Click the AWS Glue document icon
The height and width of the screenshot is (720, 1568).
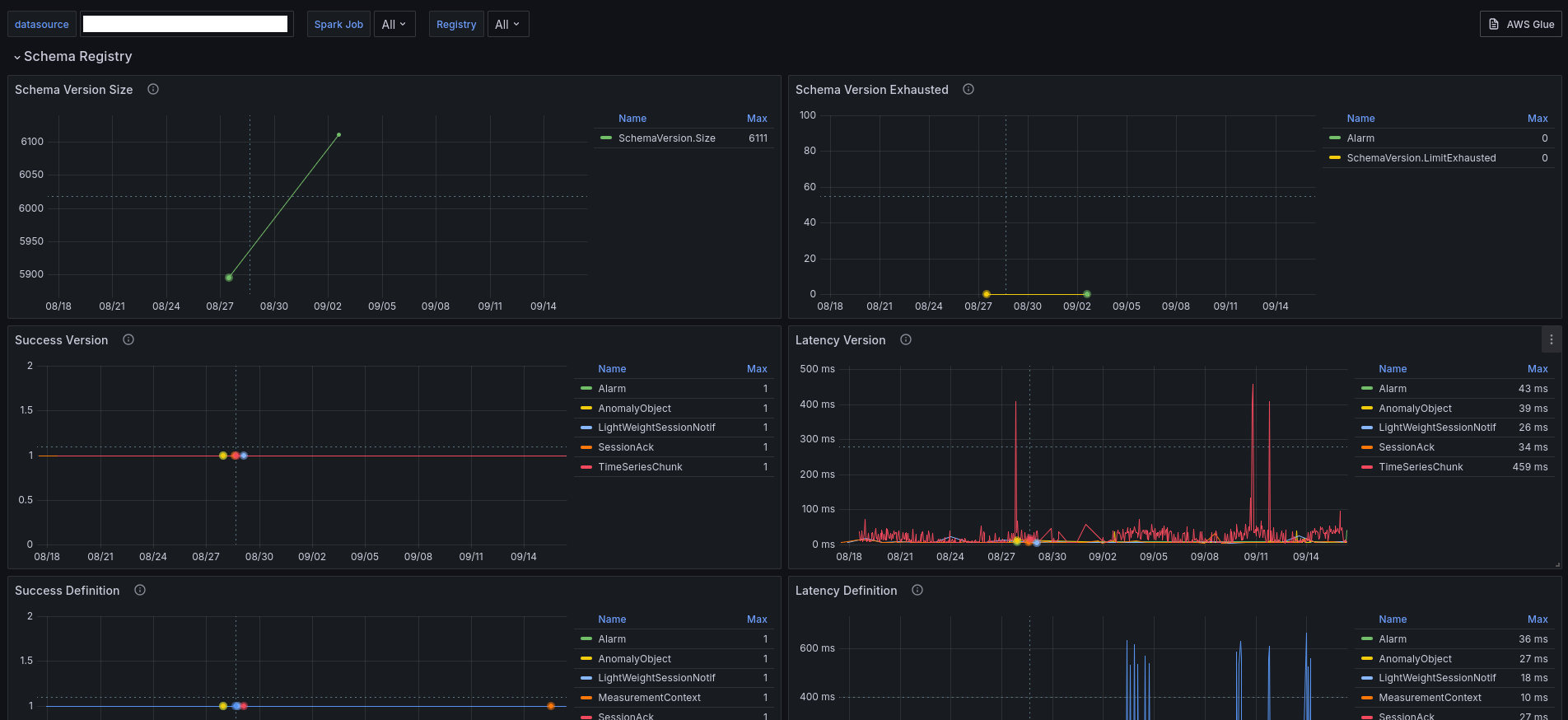click(x=1494, y=24)
